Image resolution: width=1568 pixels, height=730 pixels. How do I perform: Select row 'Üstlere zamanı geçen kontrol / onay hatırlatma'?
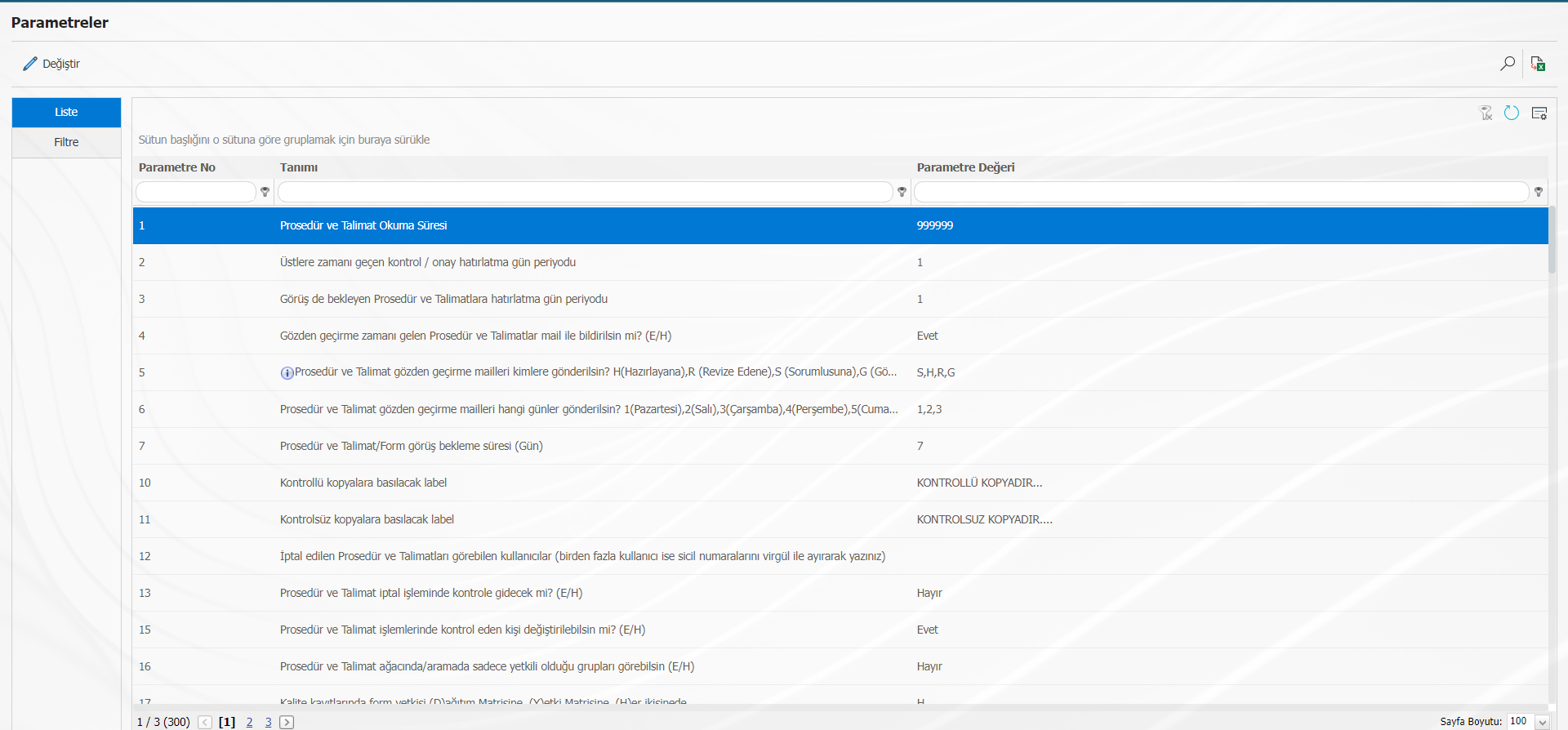click(x=840, y=262)
